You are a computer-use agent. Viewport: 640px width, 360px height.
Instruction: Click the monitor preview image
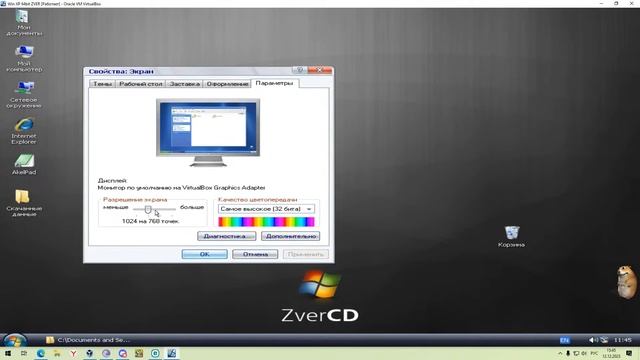(208, 132)
